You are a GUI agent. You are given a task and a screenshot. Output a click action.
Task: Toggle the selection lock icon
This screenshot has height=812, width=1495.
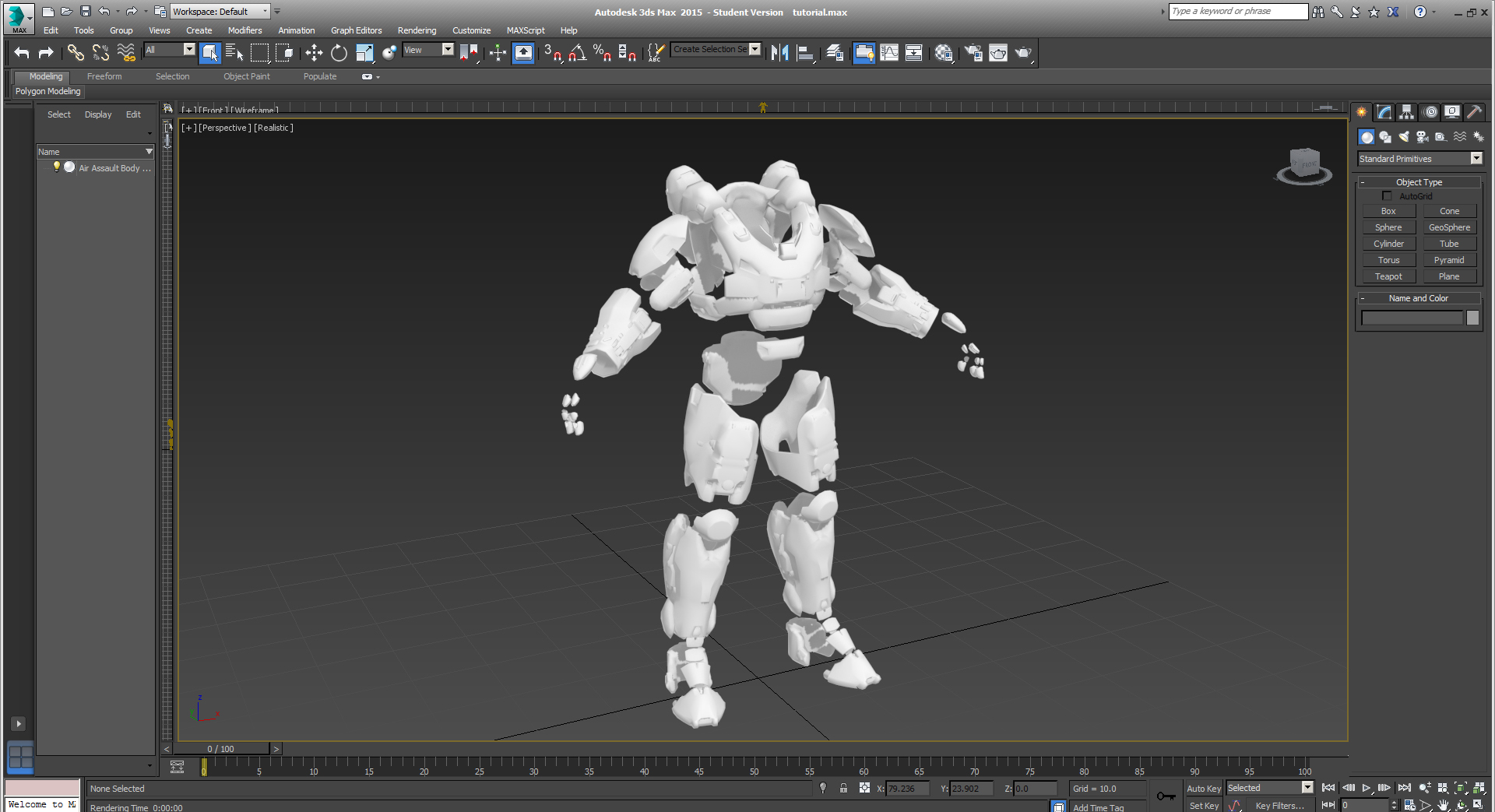click(843, 789)
